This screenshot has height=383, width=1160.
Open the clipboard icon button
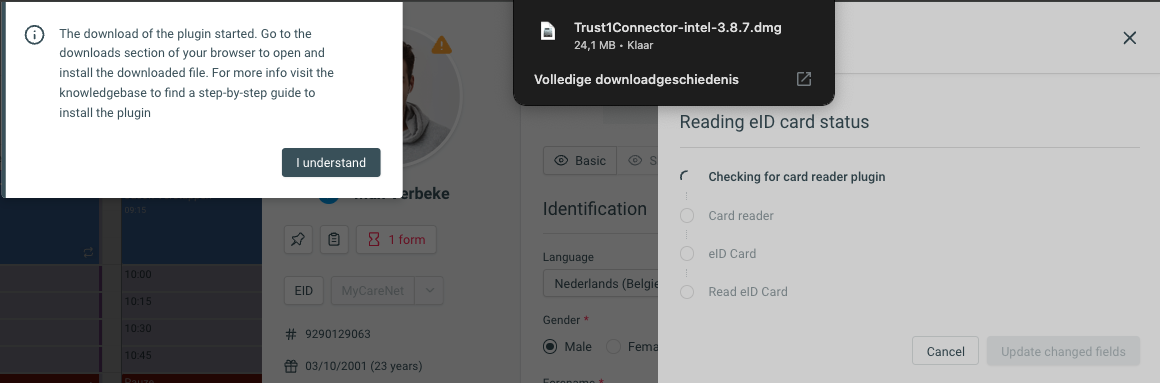[x=334, y=240]
